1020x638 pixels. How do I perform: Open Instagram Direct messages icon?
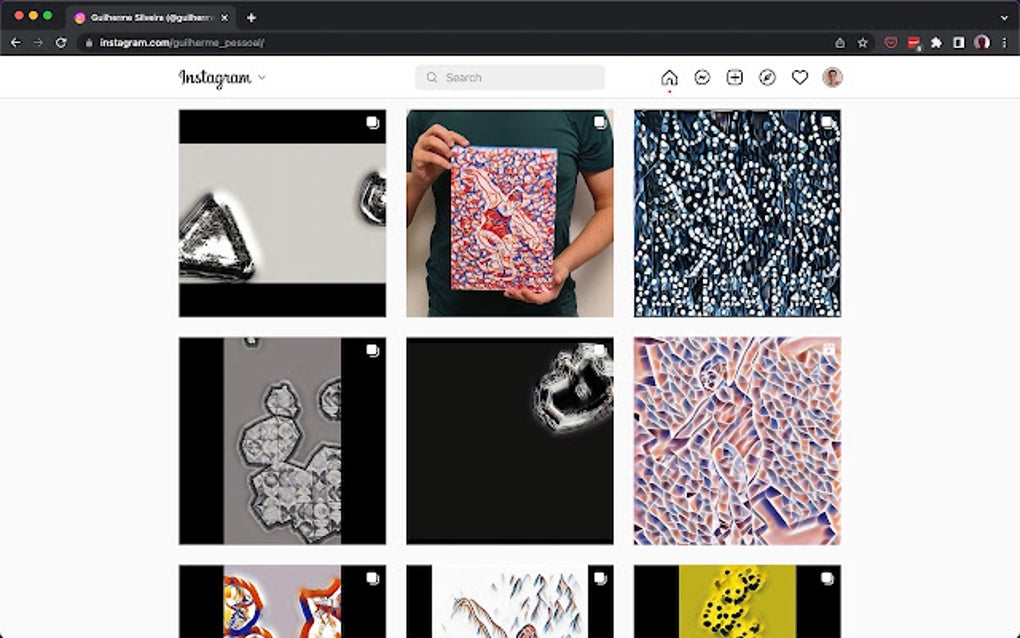click(701, 77)
